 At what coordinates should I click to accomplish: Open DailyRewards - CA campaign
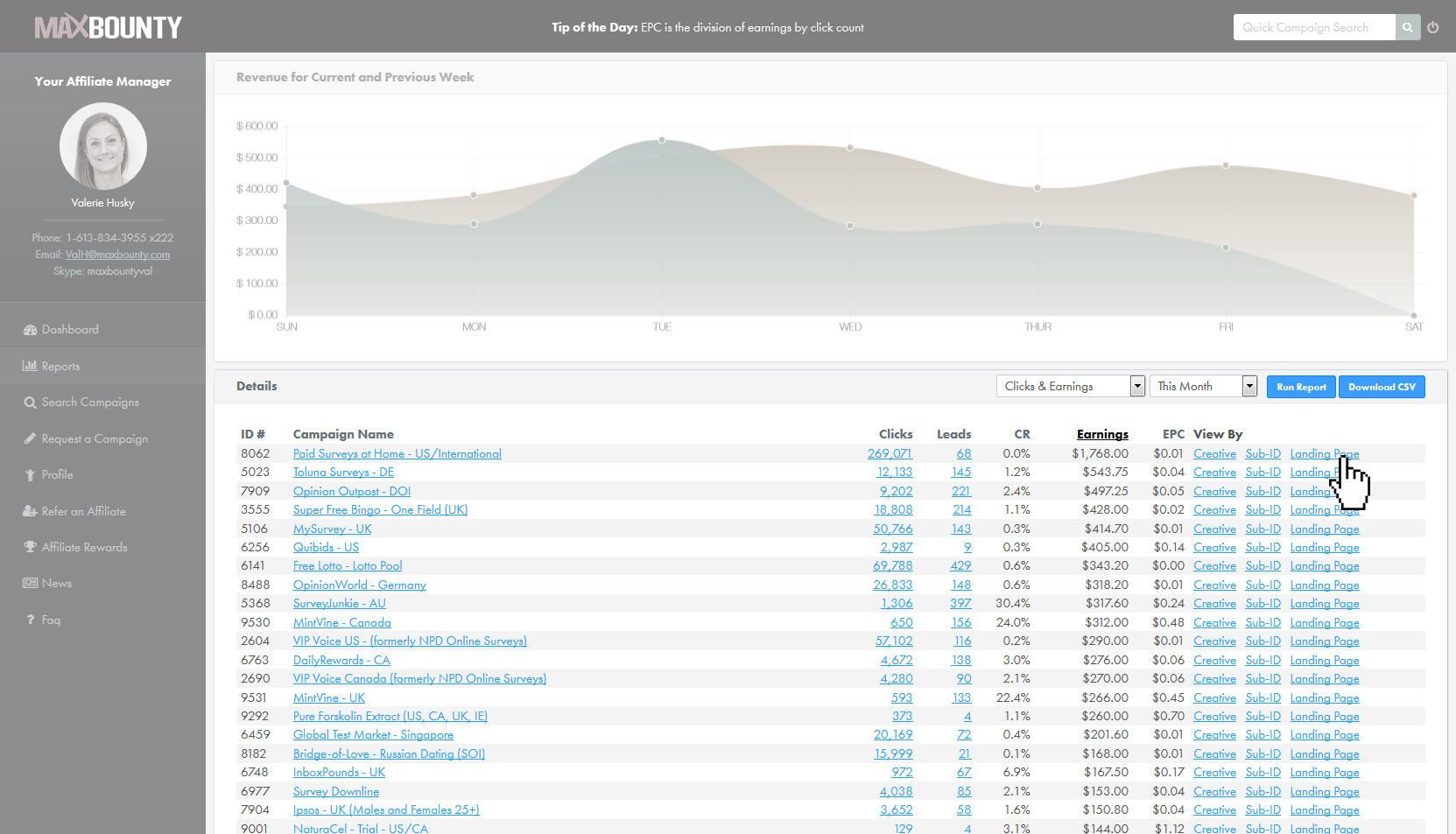tap(341, 660)
